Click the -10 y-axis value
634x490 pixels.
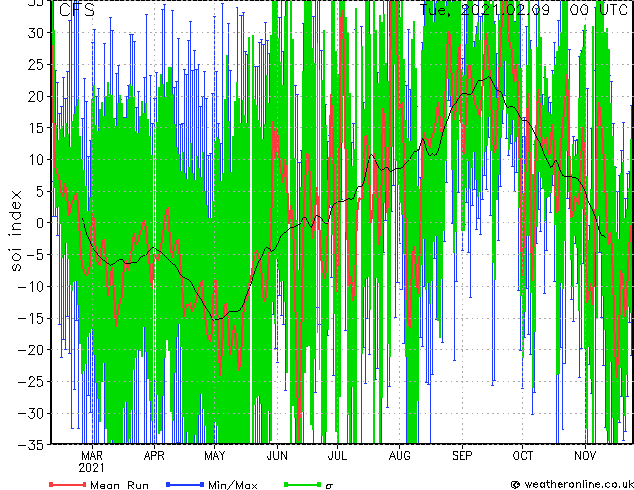click(31, 287)
